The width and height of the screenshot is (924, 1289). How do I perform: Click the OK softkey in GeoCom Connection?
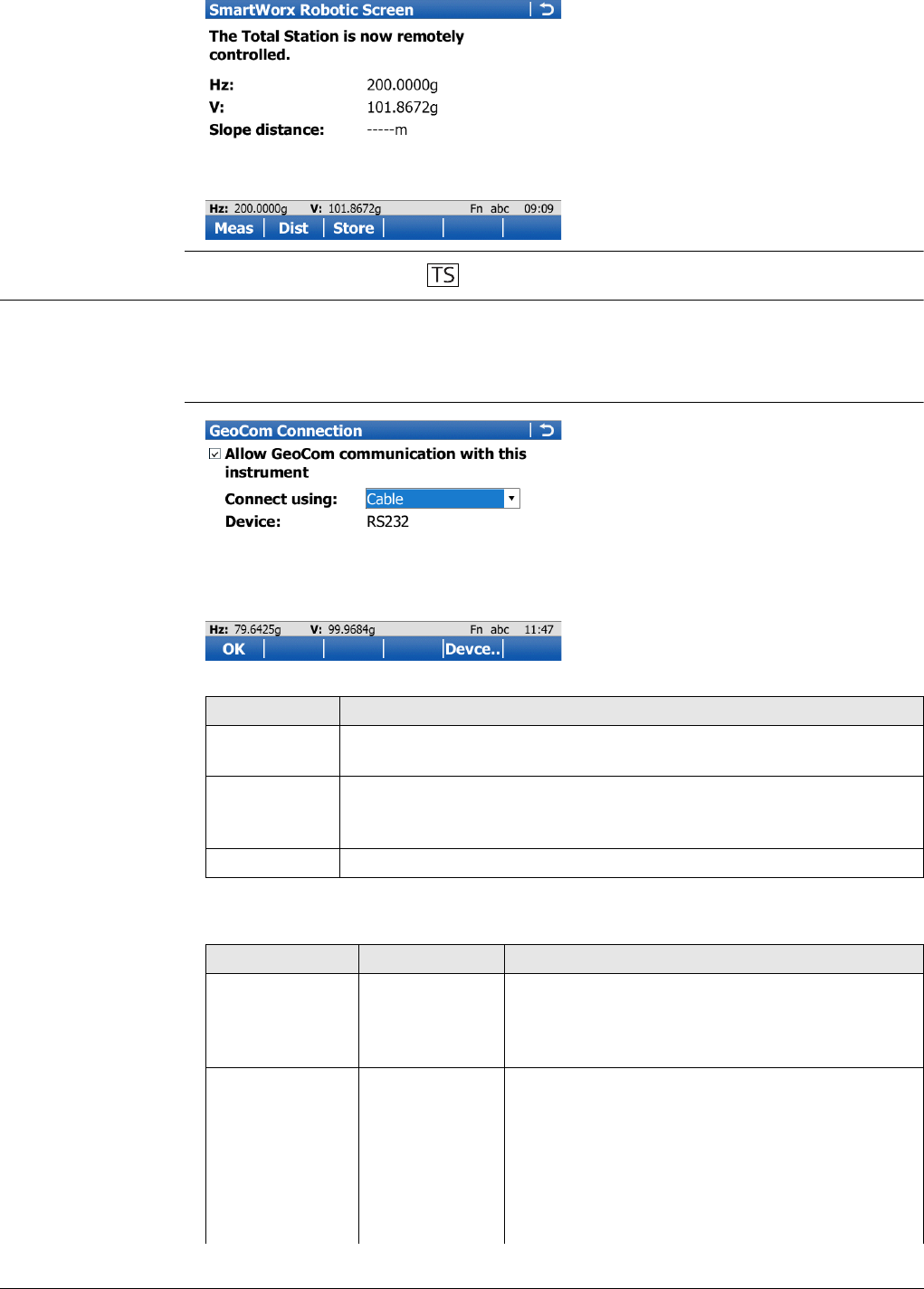[x=233, y=649]
